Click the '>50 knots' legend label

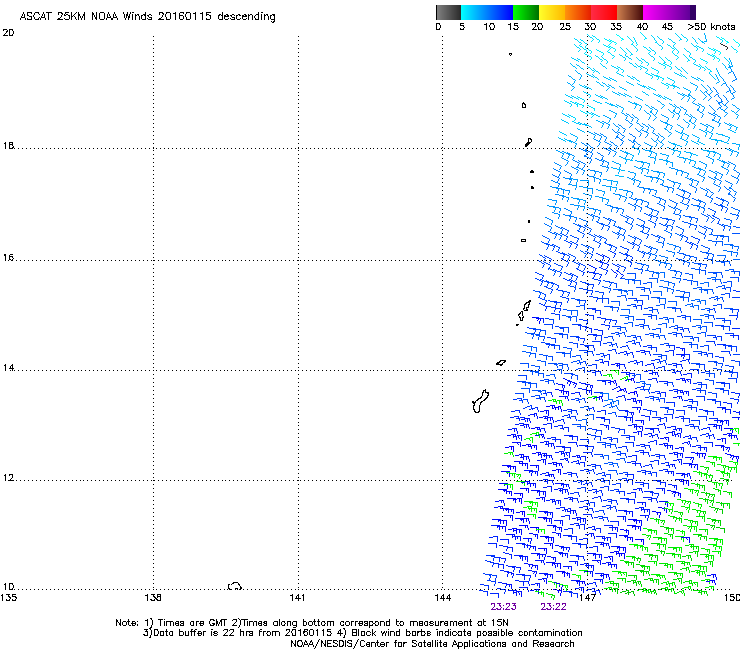pyautogui.click(x=711, y=27)
